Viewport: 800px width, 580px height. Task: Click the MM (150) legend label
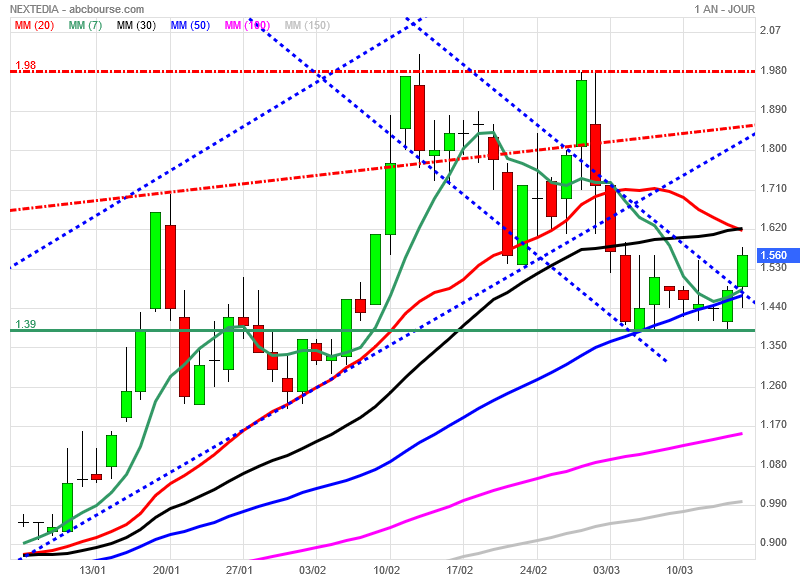pos(307,25)
